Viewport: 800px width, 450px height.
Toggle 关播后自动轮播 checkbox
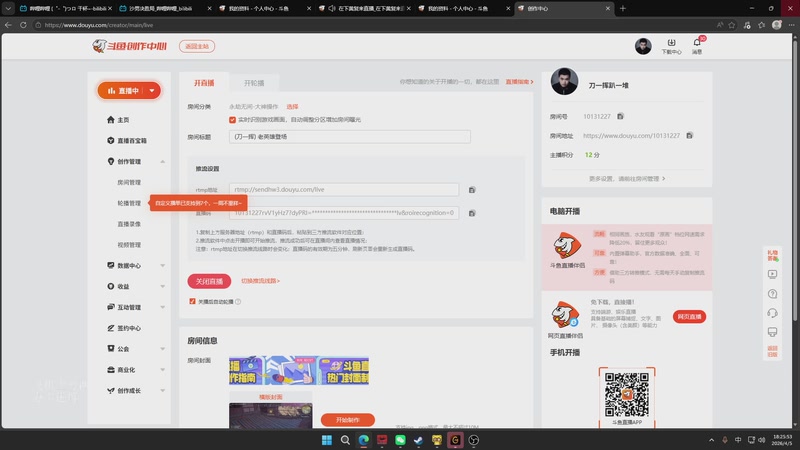[x=192, y=302]
